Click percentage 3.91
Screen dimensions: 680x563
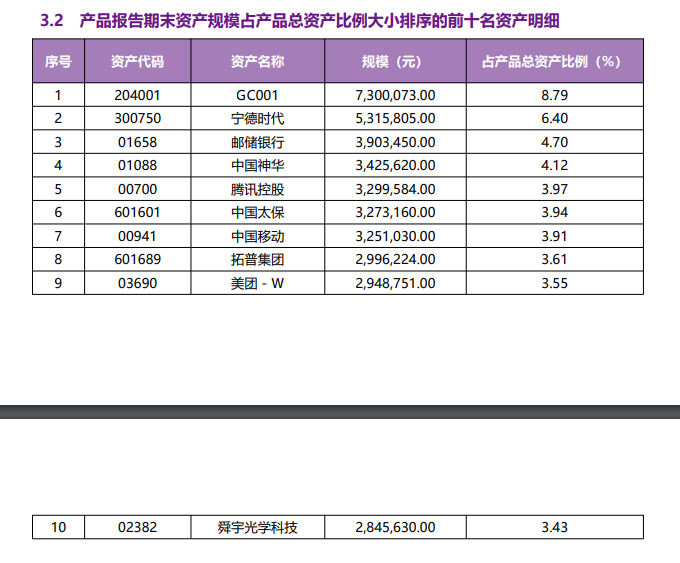point(554,236)
